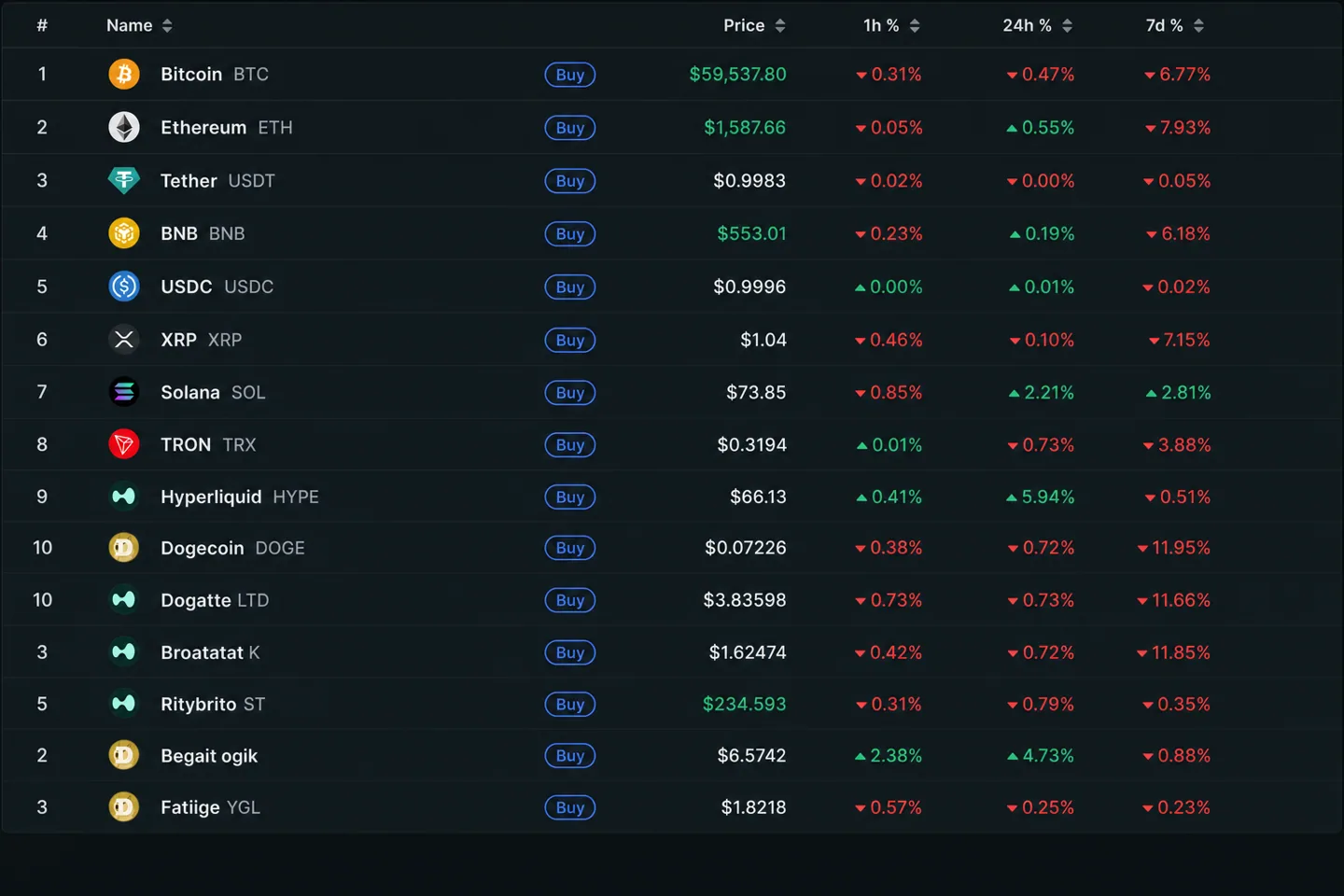
Task: Click the Ritybrito price $234.593
Action: [744, 704]
